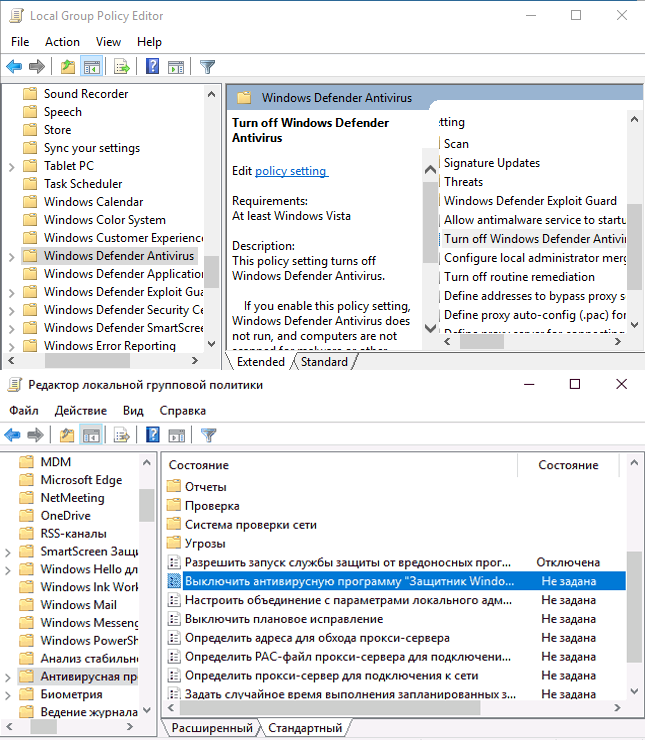Open the File menu
Screen dimensions: 645x740
20,42
